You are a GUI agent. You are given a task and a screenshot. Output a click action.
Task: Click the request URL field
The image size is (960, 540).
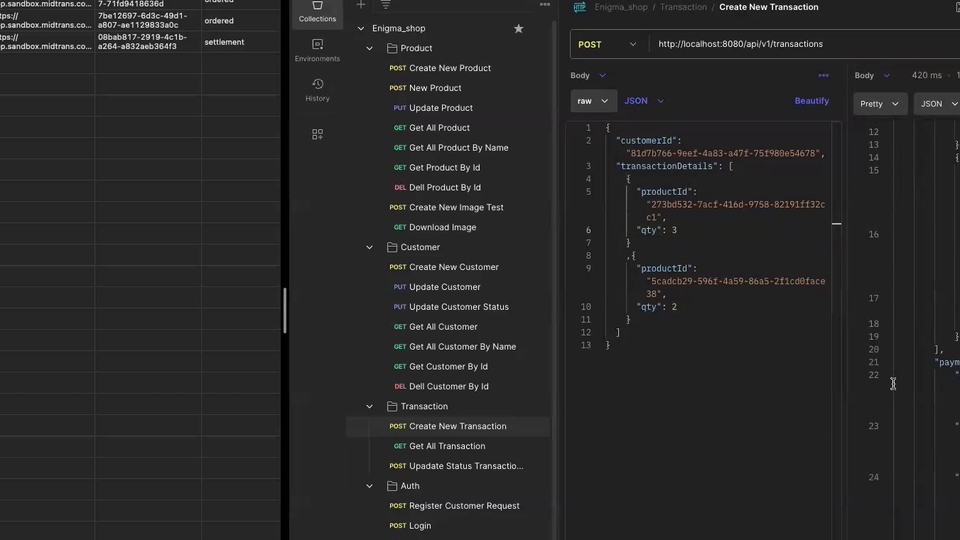click(804, 44)
